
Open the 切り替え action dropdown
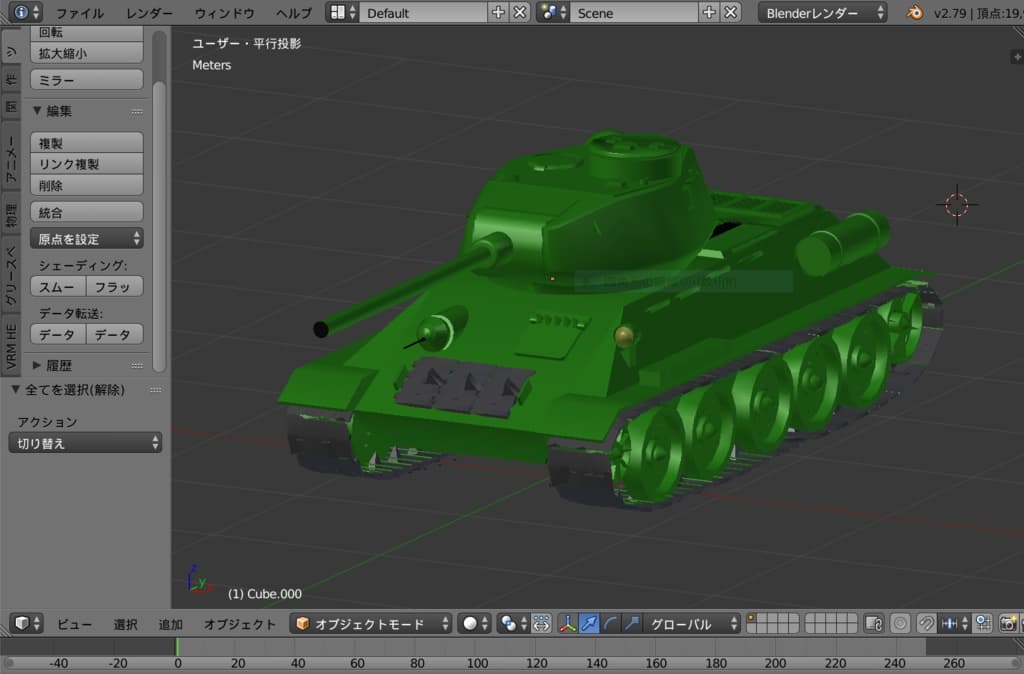[x=85, y=443]
